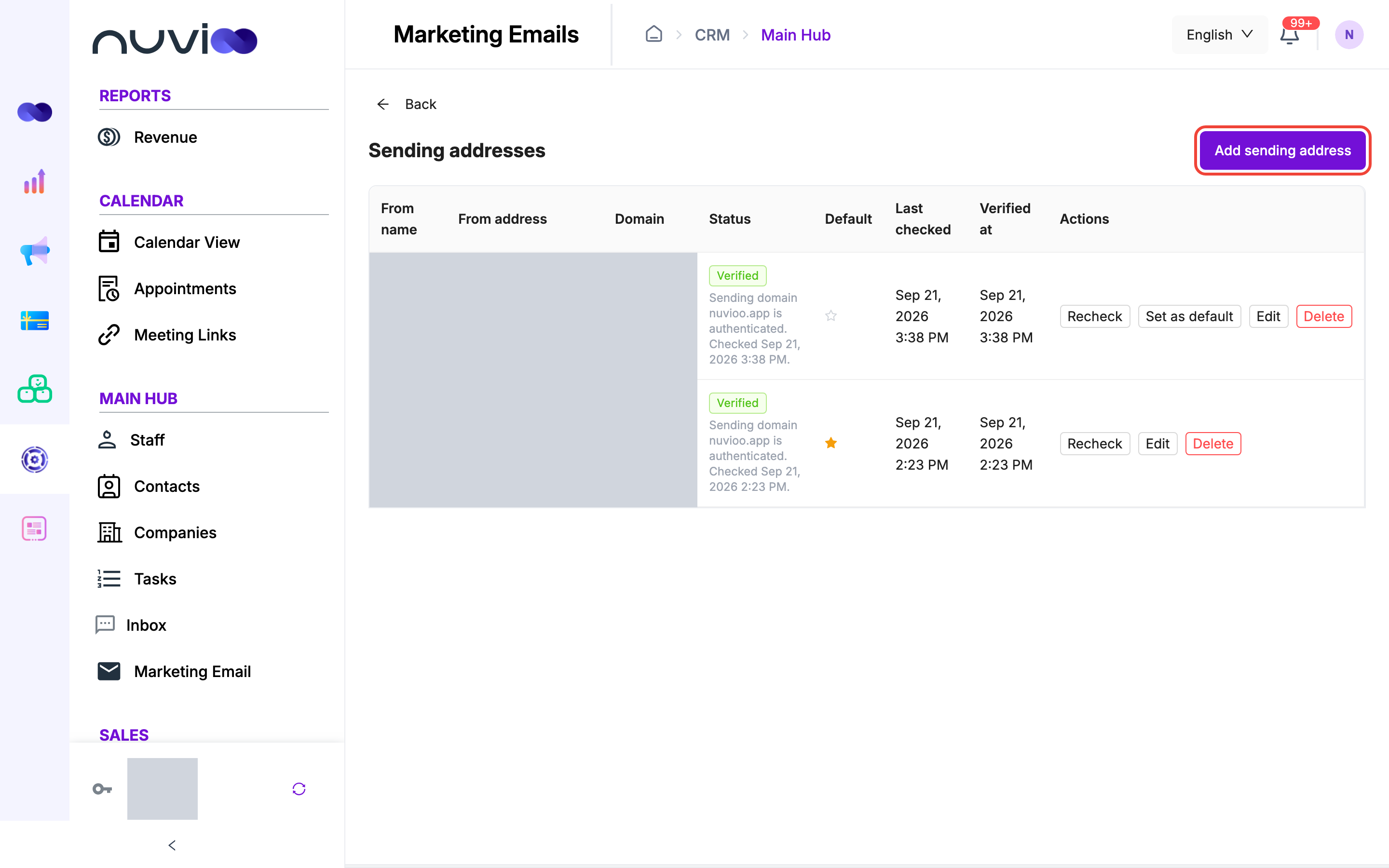Click the CRM breadcrumb link
This screenshot has width=1389, height=868.
click(712, 34)
